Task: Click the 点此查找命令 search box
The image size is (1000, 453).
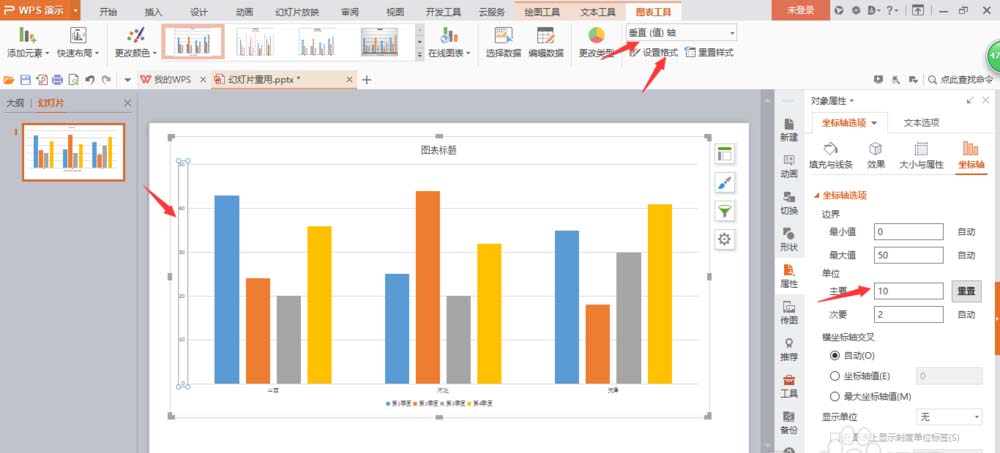Action: [x=960, y=80]
